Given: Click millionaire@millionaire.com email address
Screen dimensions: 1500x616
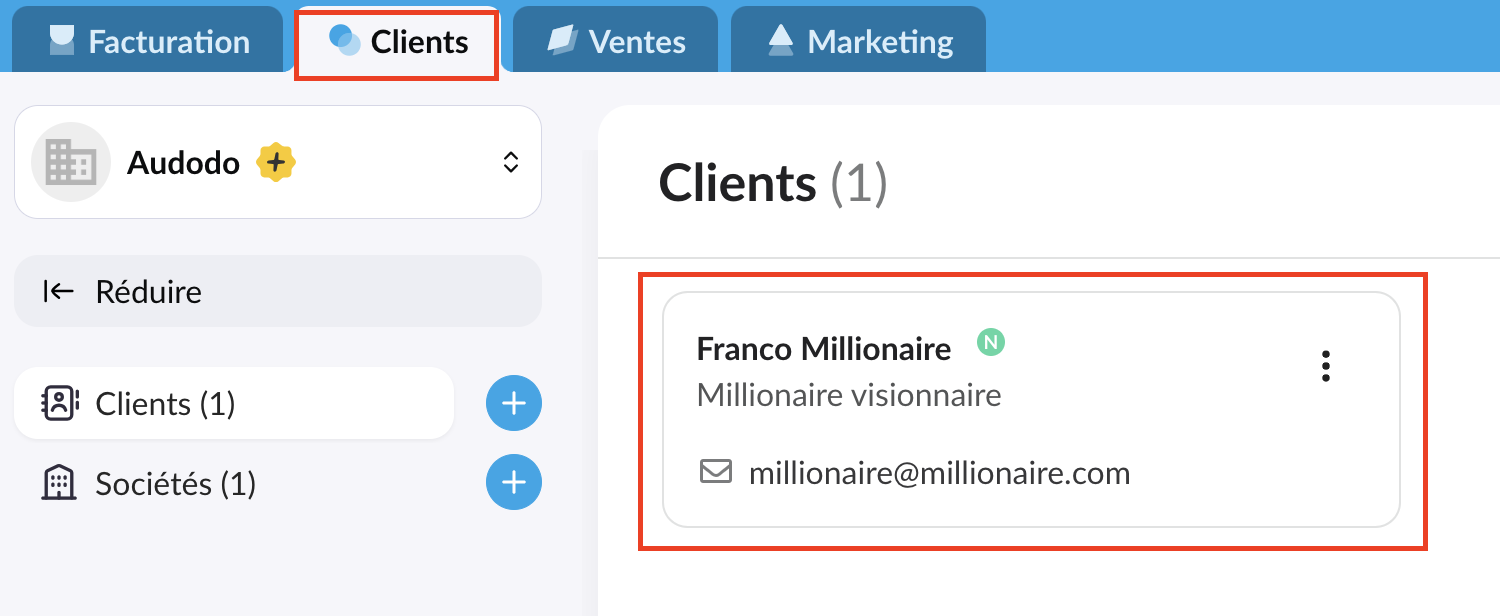Looking at the screenshot, I should pyautogui.click(x=939, y=472).
